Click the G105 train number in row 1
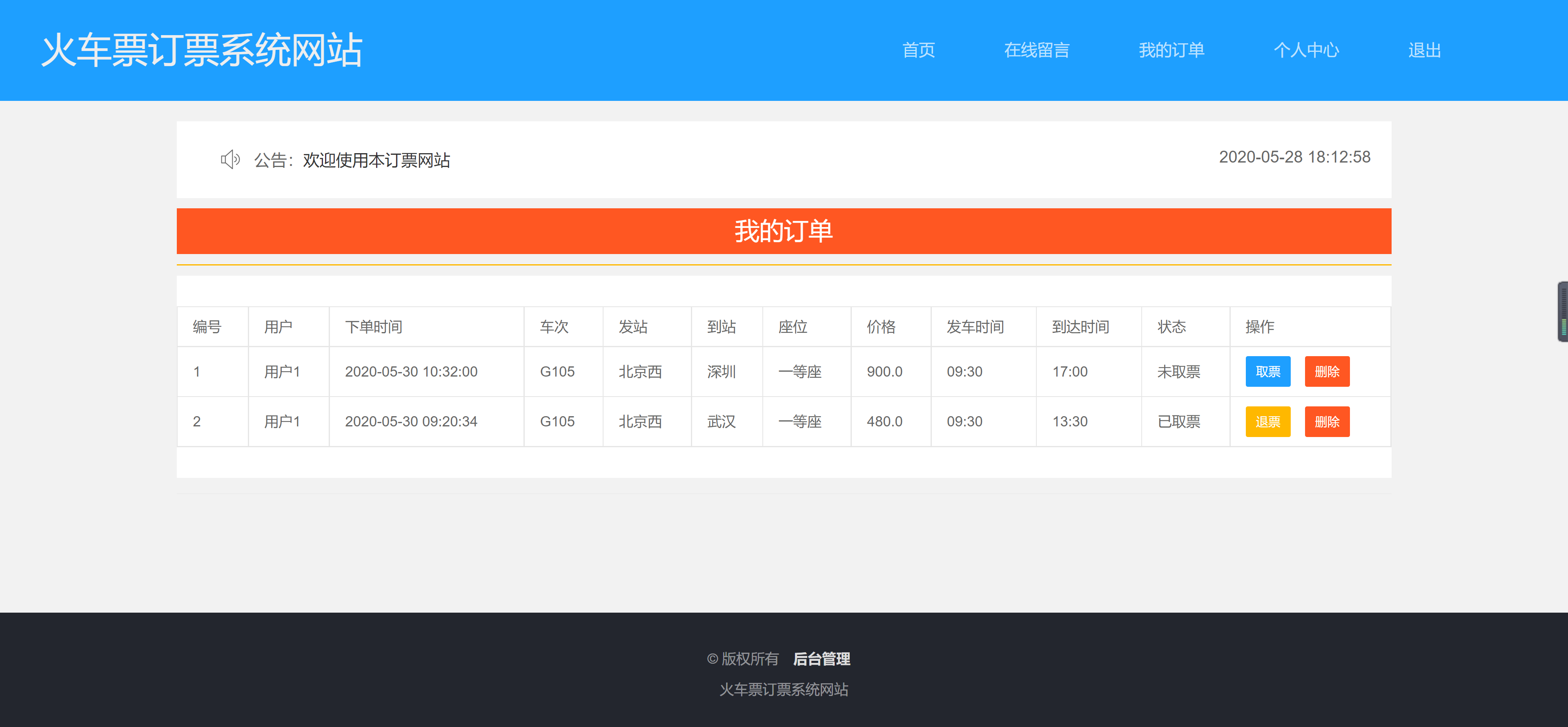Image resolution: width=1568 pixels, height=727 pixels. (557, 371)
